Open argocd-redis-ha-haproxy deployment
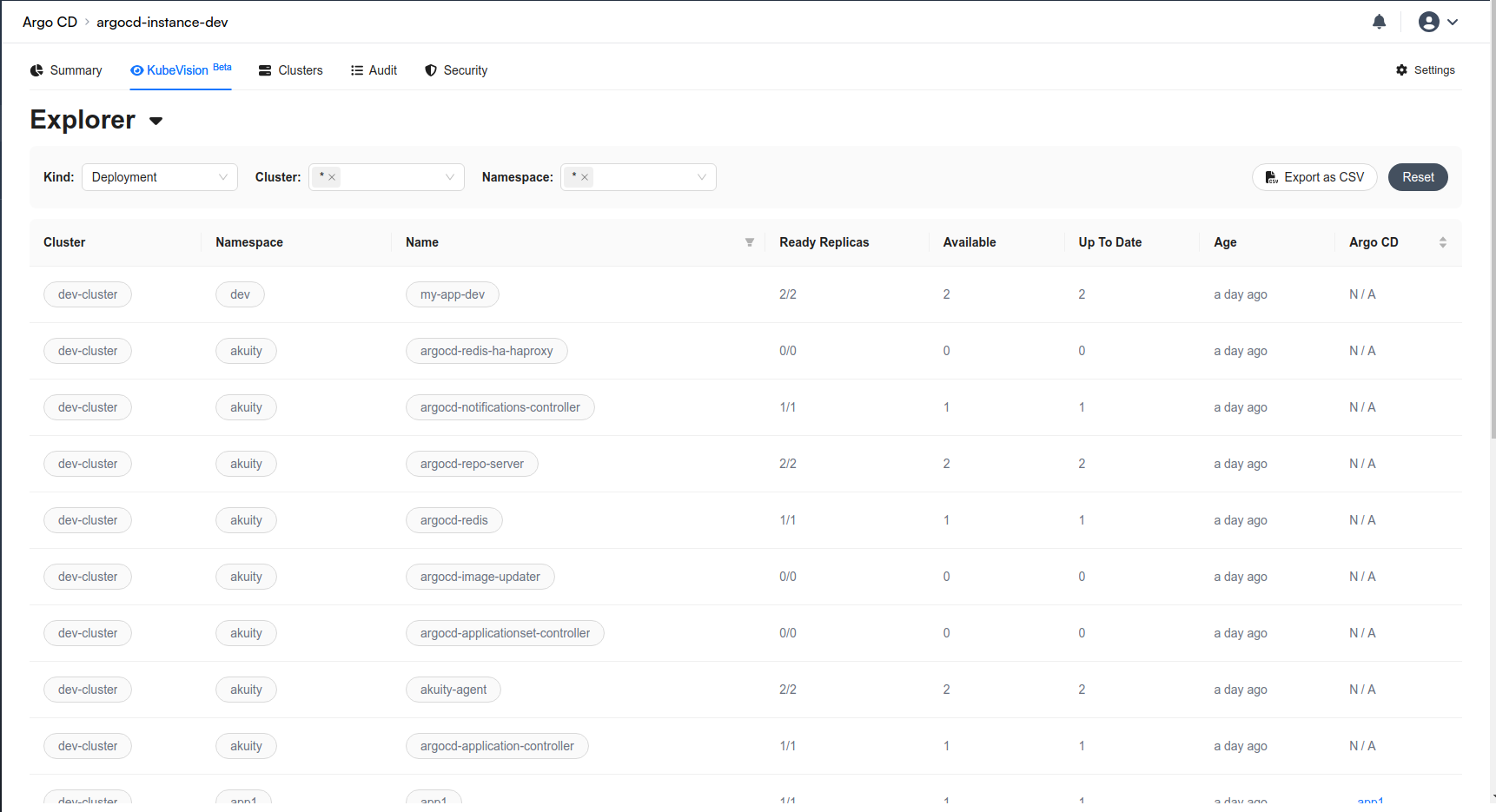 [x=487, y=351]
